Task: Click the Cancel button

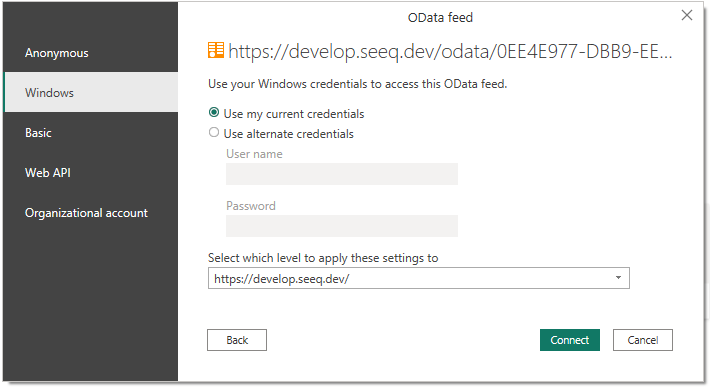Action: (x=643, y=340)
